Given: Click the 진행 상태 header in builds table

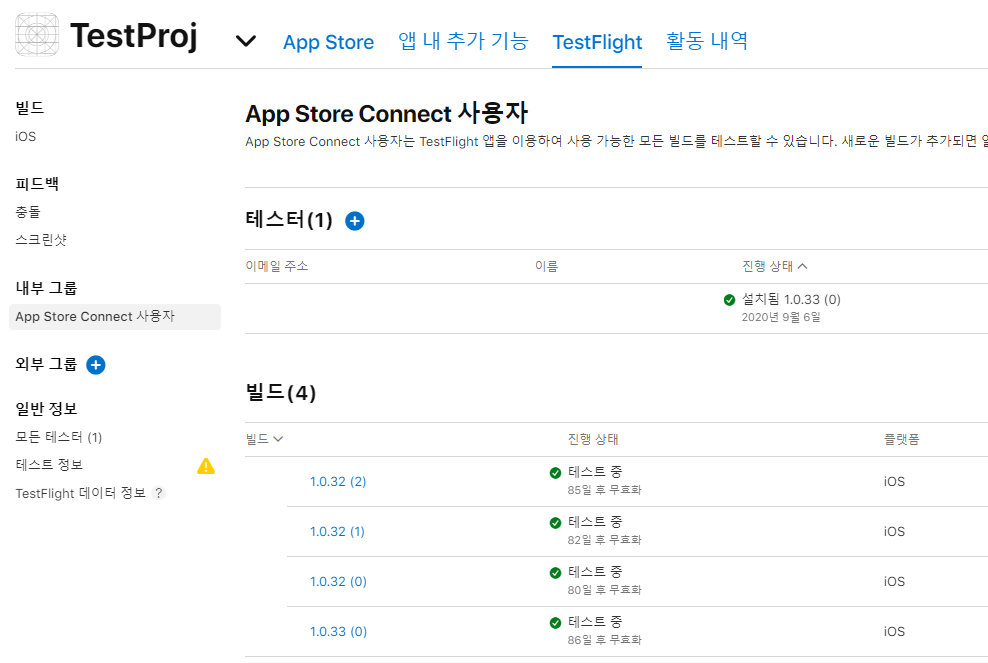Looking at the screenshot, I should [593, 439].
